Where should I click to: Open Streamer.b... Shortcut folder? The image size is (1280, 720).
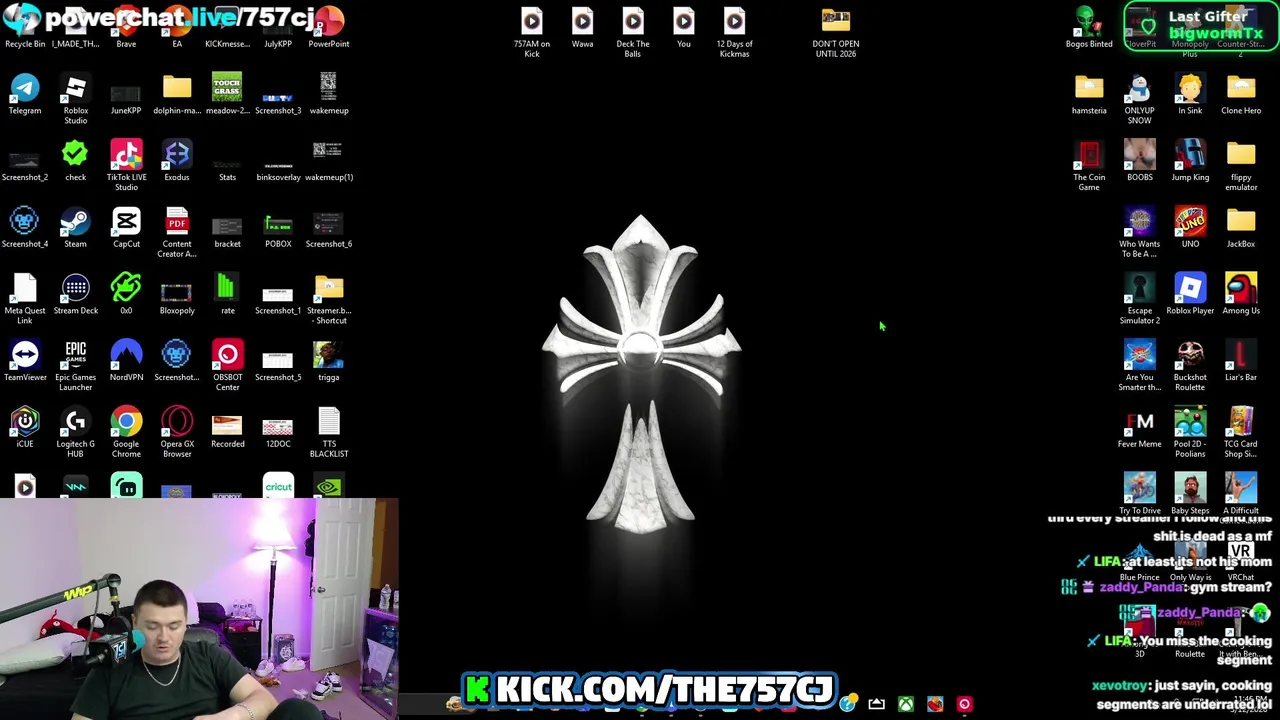(329, 299)
